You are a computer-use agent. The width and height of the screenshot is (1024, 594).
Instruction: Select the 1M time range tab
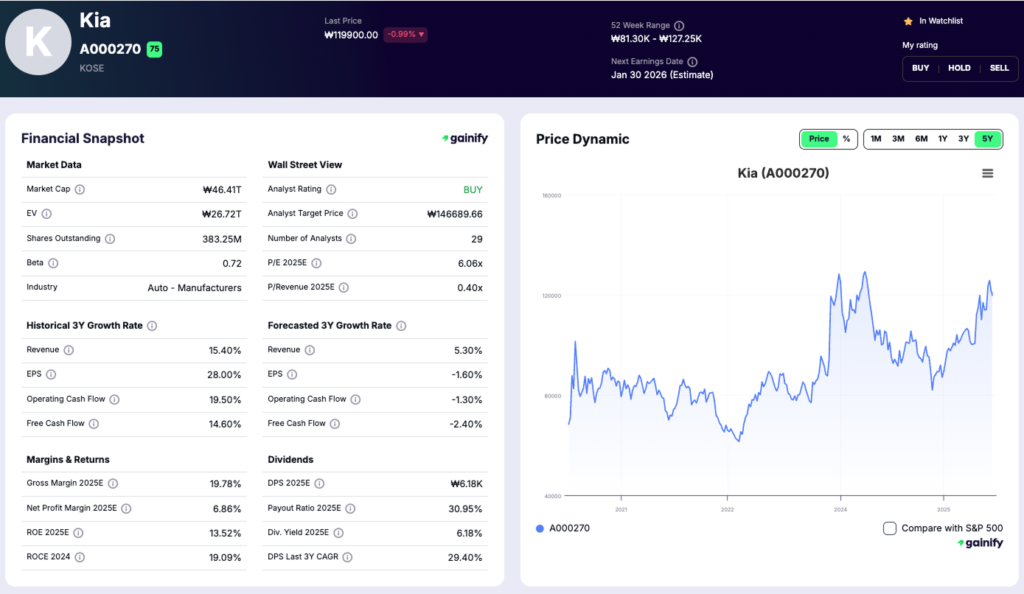tap(875, 139)
